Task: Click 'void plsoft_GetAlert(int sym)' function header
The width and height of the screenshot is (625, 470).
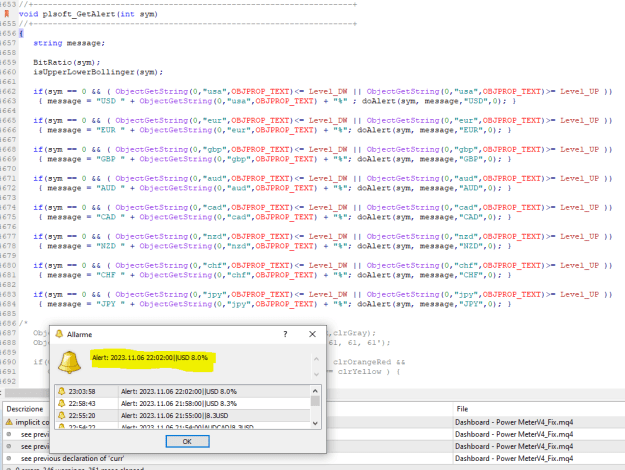Action: point(88,14)
